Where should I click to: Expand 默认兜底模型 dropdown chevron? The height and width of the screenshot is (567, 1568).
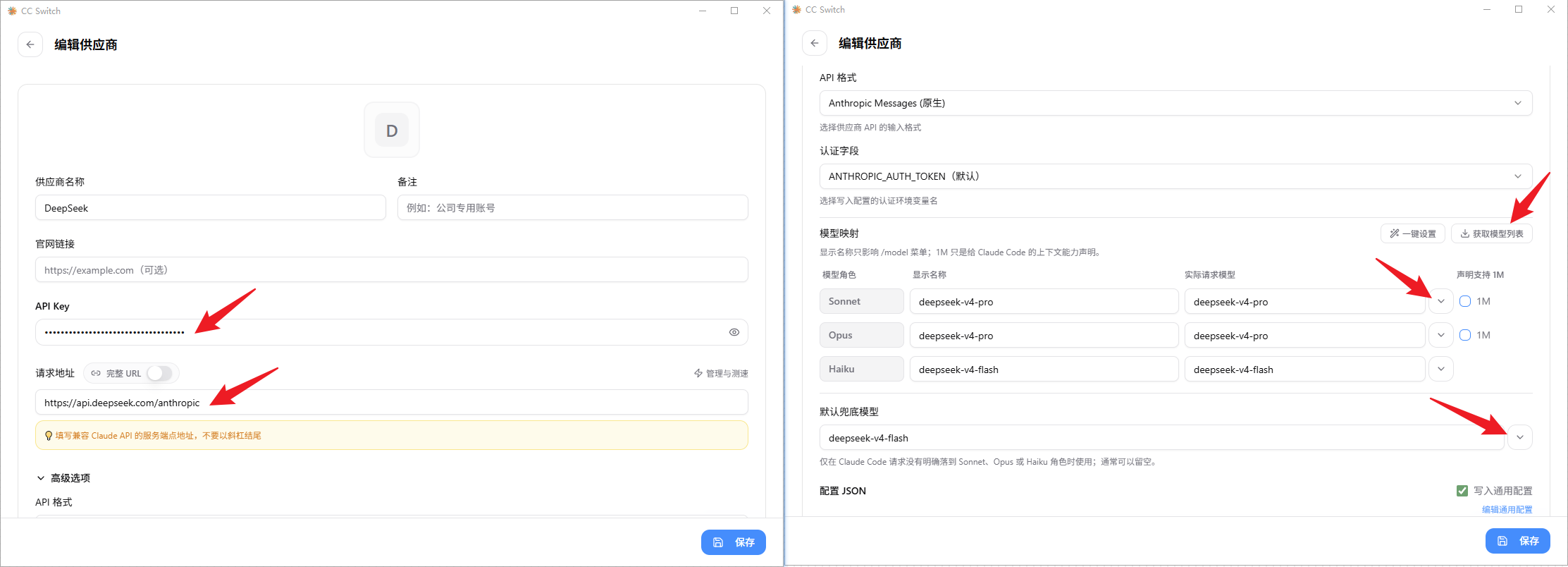(x=1520, y=437)
